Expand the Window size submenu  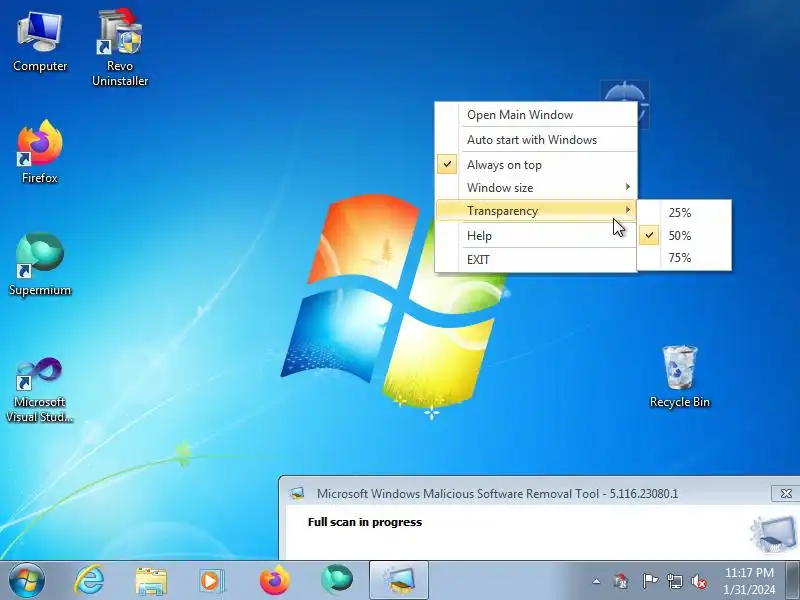click(536, 188)
